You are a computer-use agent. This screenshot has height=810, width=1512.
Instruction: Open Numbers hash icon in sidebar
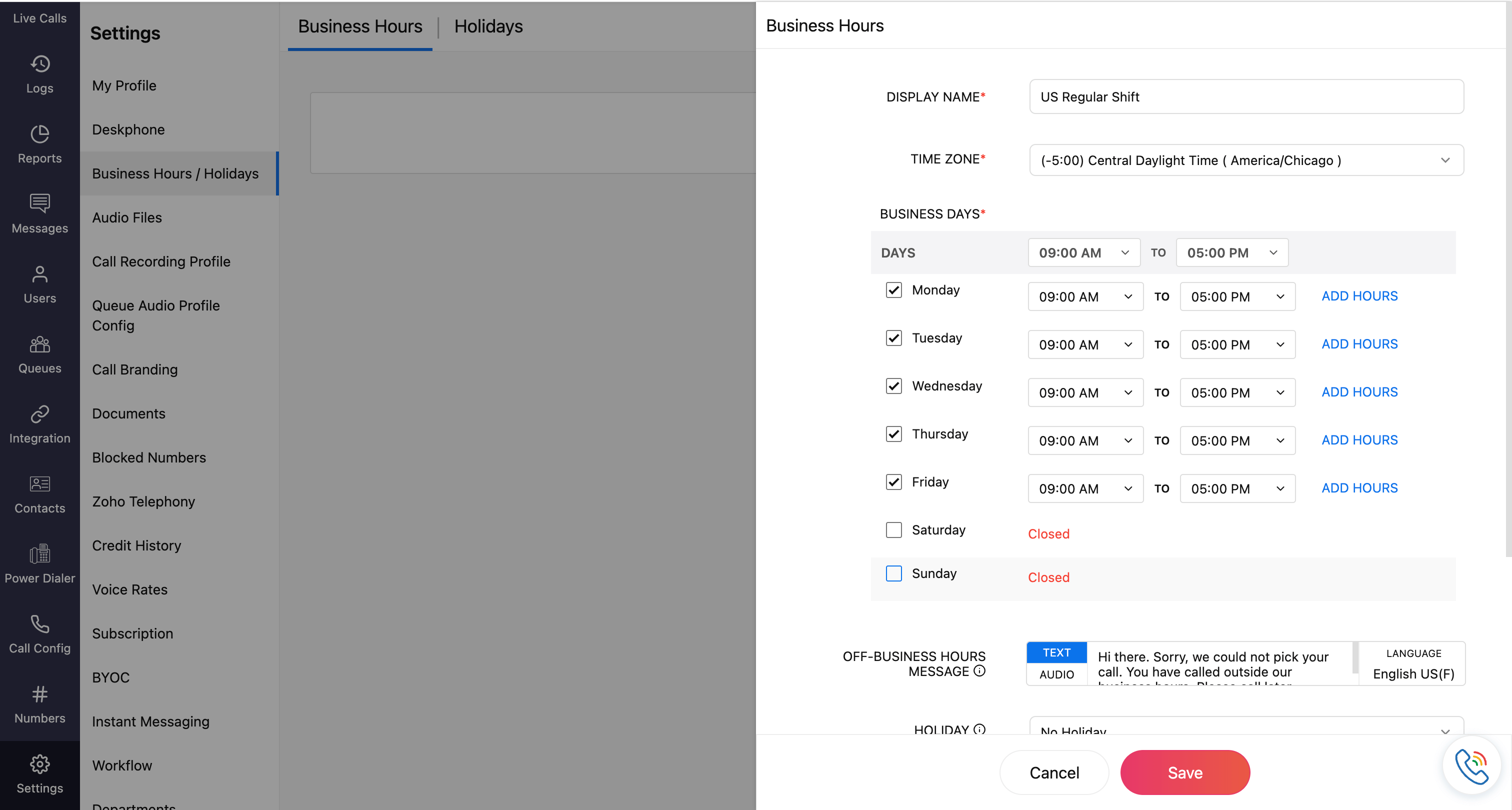click(x=40, y=694)
